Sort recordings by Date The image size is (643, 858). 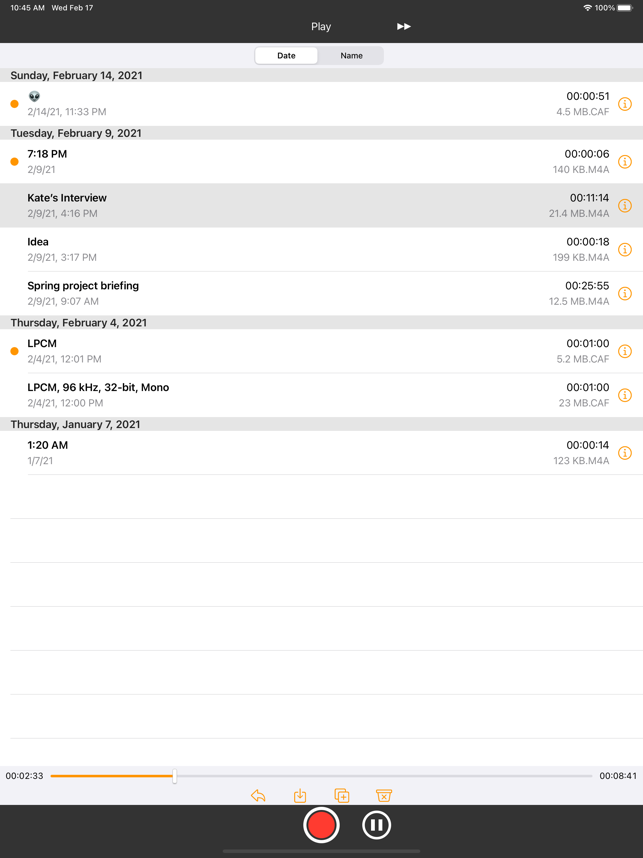[286, 56]
